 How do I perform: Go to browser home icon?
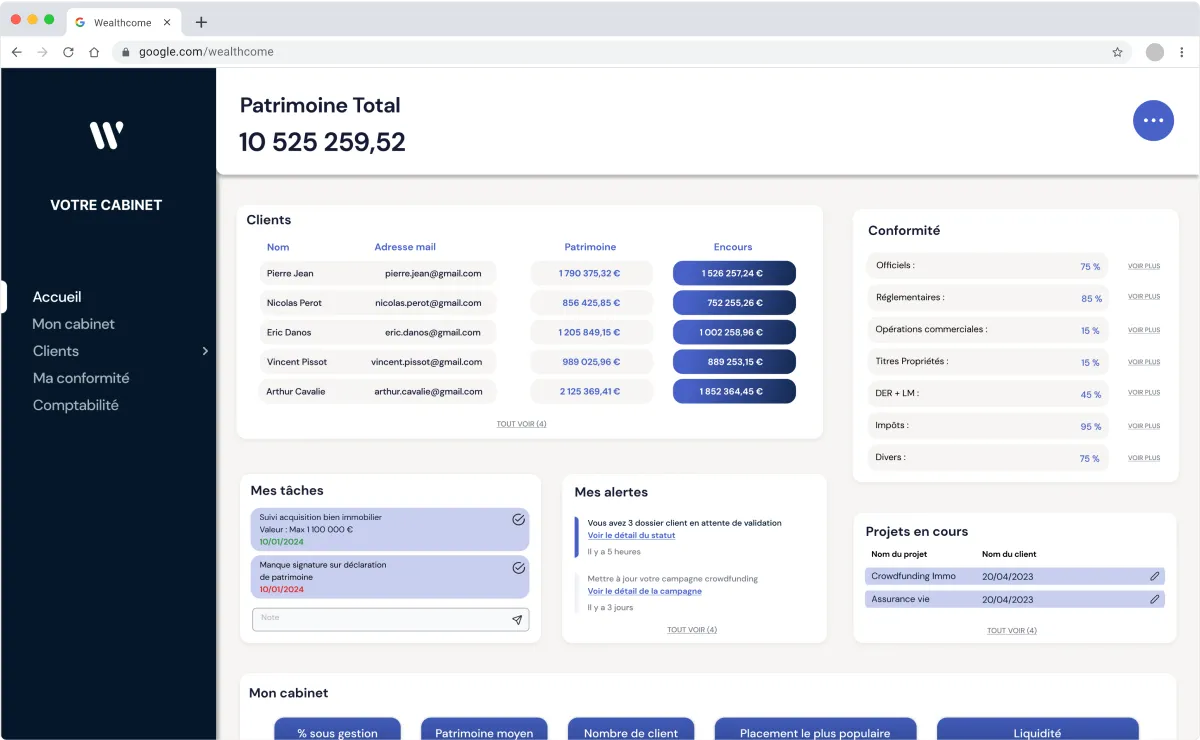coord(94,52)
